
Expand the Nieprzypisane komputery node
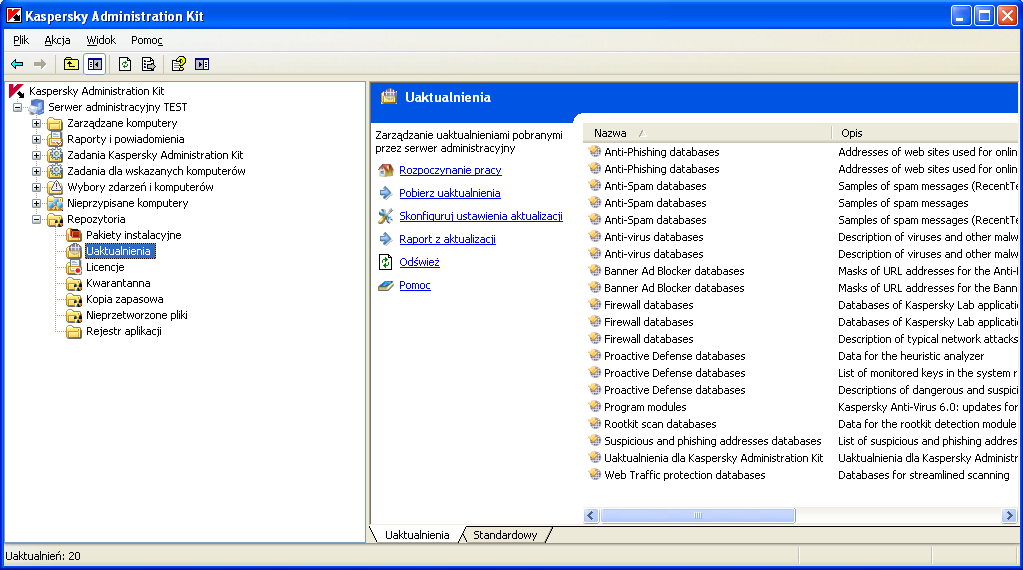[37, 203]
